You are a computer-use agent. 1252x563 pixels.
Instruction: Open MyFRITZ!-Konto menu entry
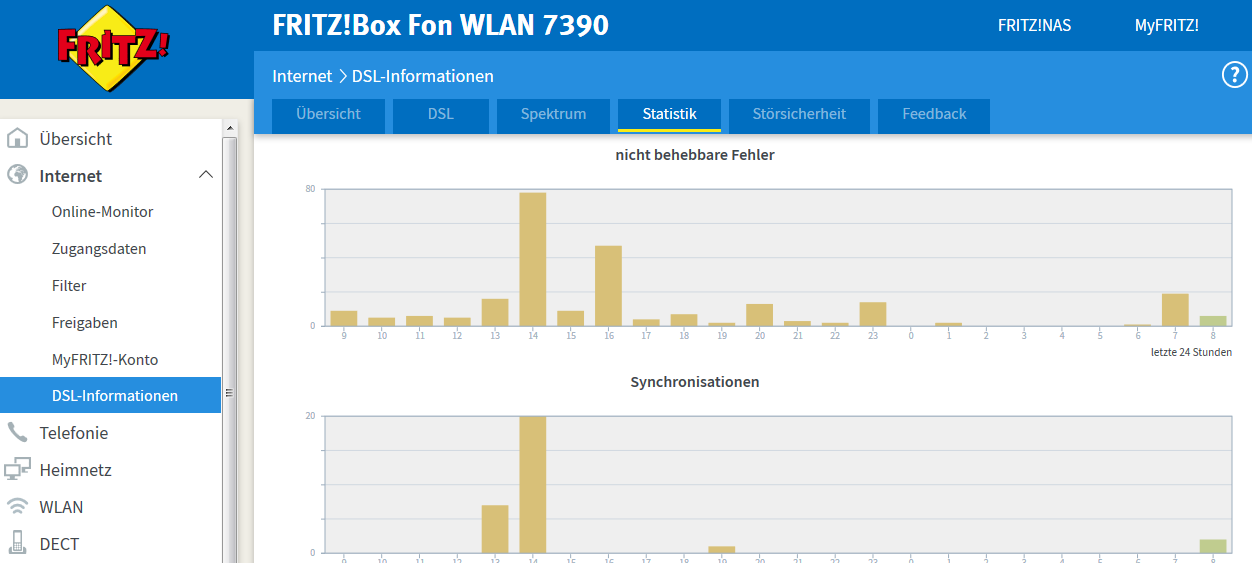(105, 359)
